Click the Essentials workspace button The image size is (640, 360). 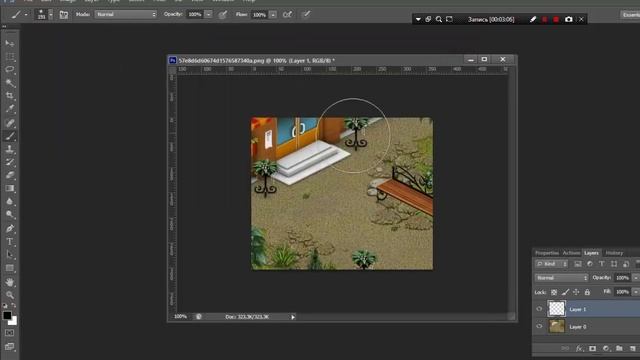click(x=630, y=15)
